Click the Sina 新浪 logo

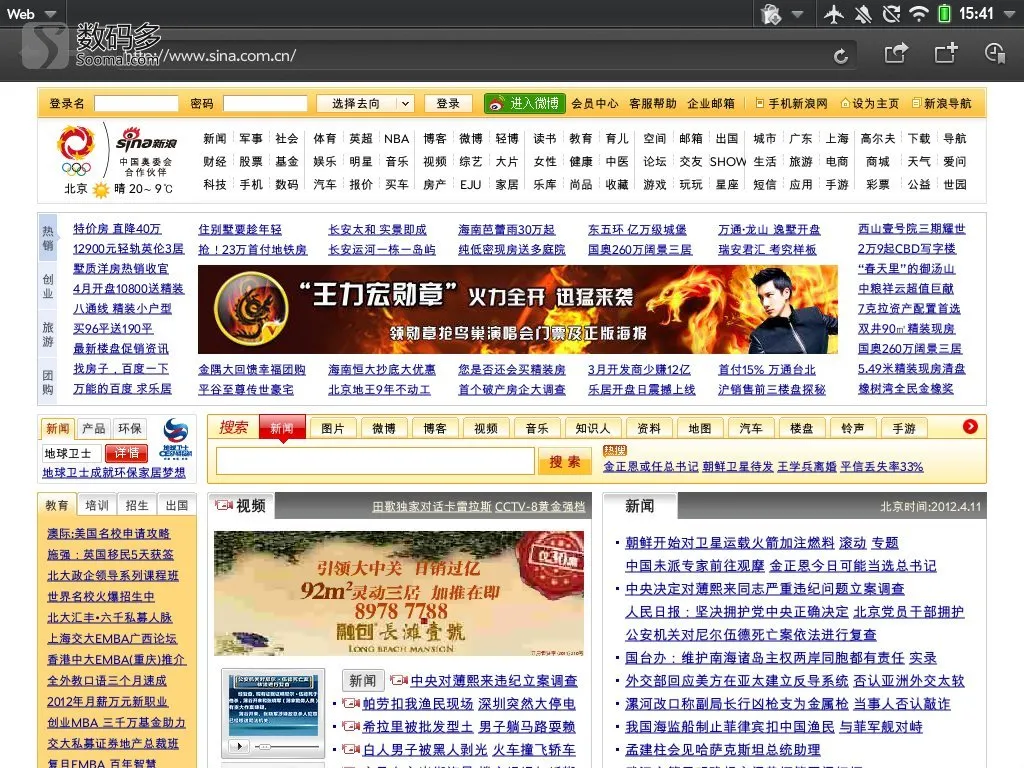[x=146, y=141]
